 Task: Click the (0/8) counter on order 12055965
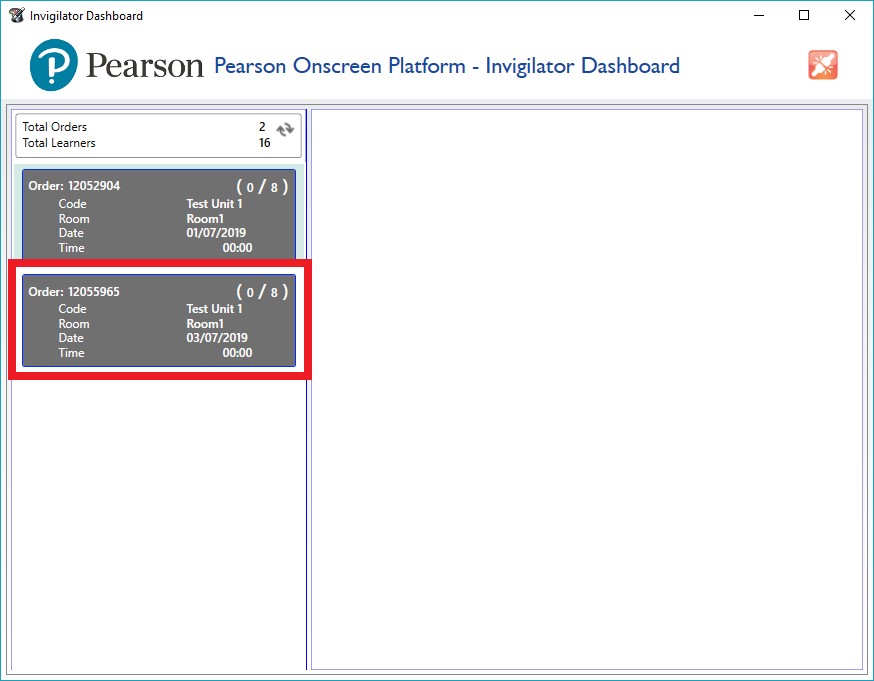coord(262,291)
